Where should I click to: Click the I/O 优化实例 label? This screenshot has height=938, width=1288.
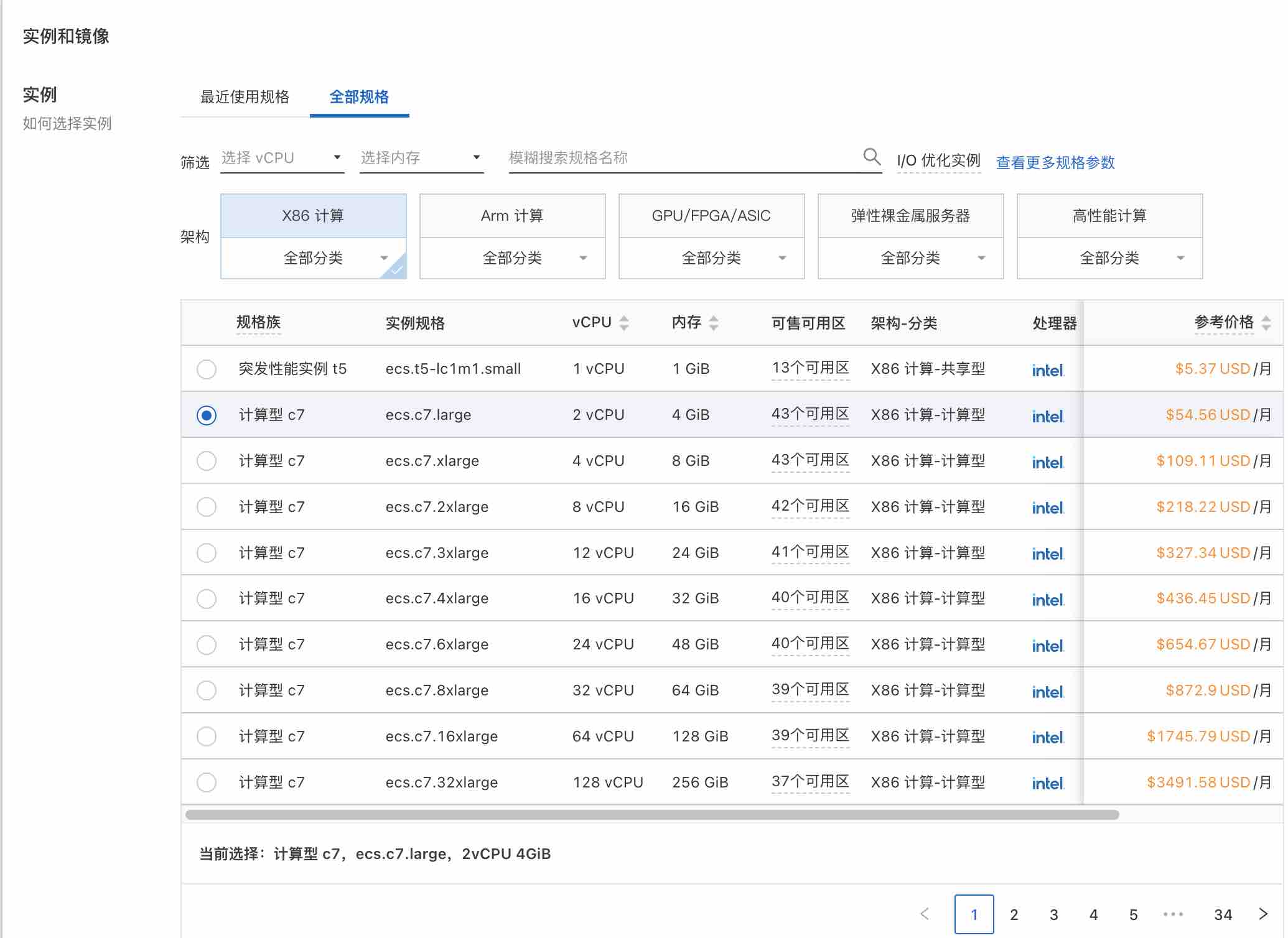pyautogui.click(x=938, y=161)
